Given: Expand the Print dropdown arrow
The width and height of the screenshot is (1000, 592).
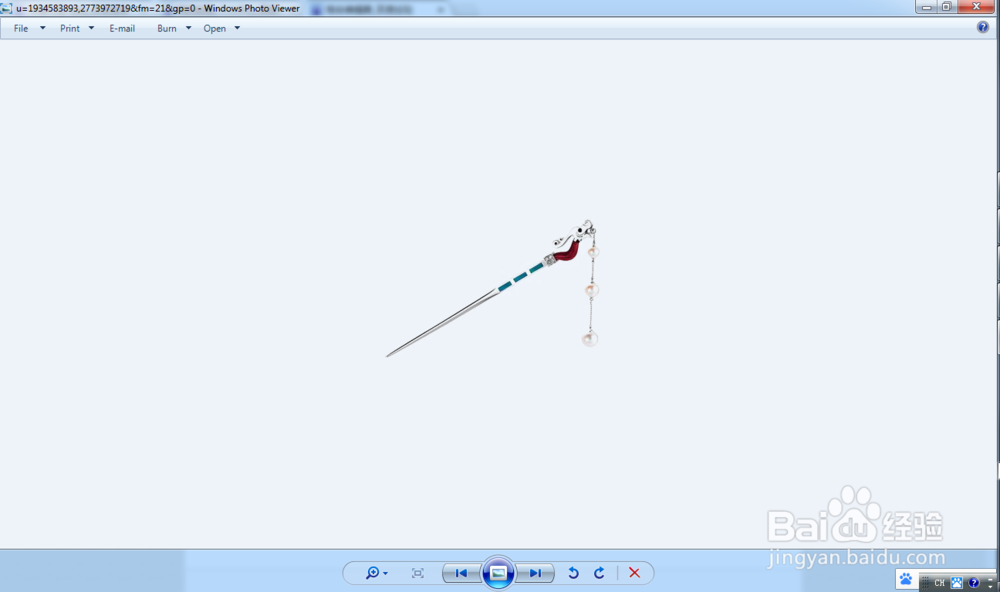Looking at the screenshot, I should tap(91, 28).
